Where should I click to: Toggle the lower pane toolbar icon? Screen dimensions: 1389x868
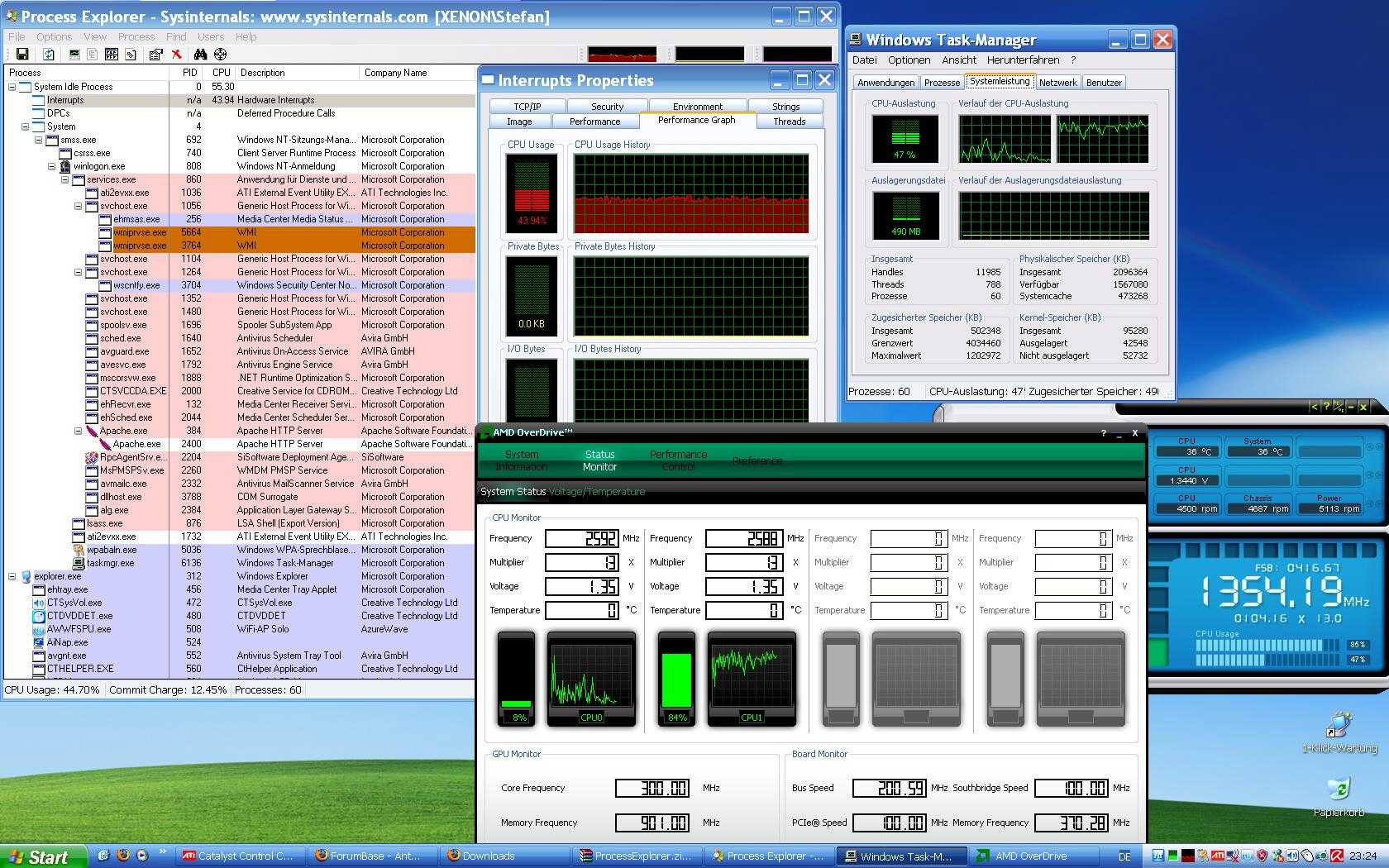(x=112, y=55)
